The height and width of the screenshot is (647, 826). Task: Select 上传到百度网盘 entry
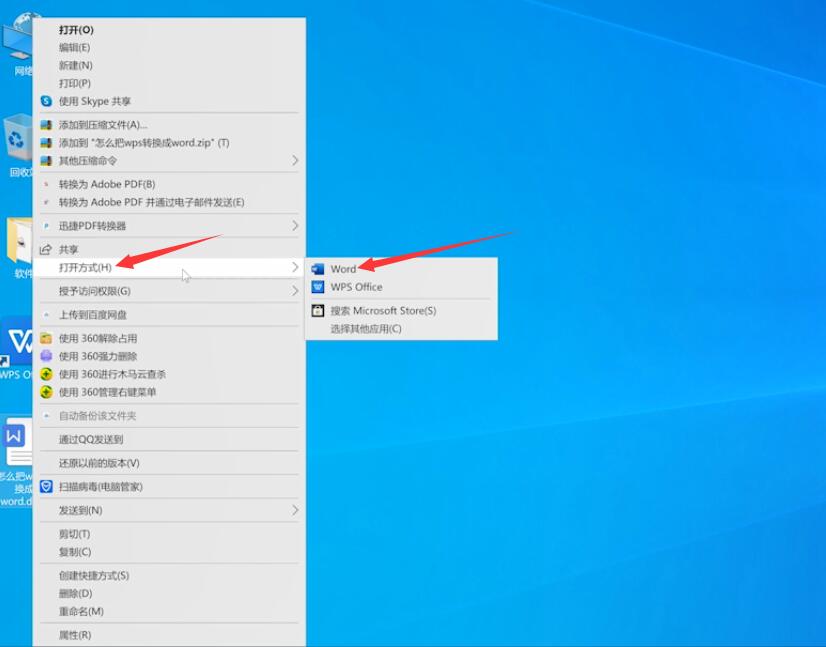click(x=169, y=315)
